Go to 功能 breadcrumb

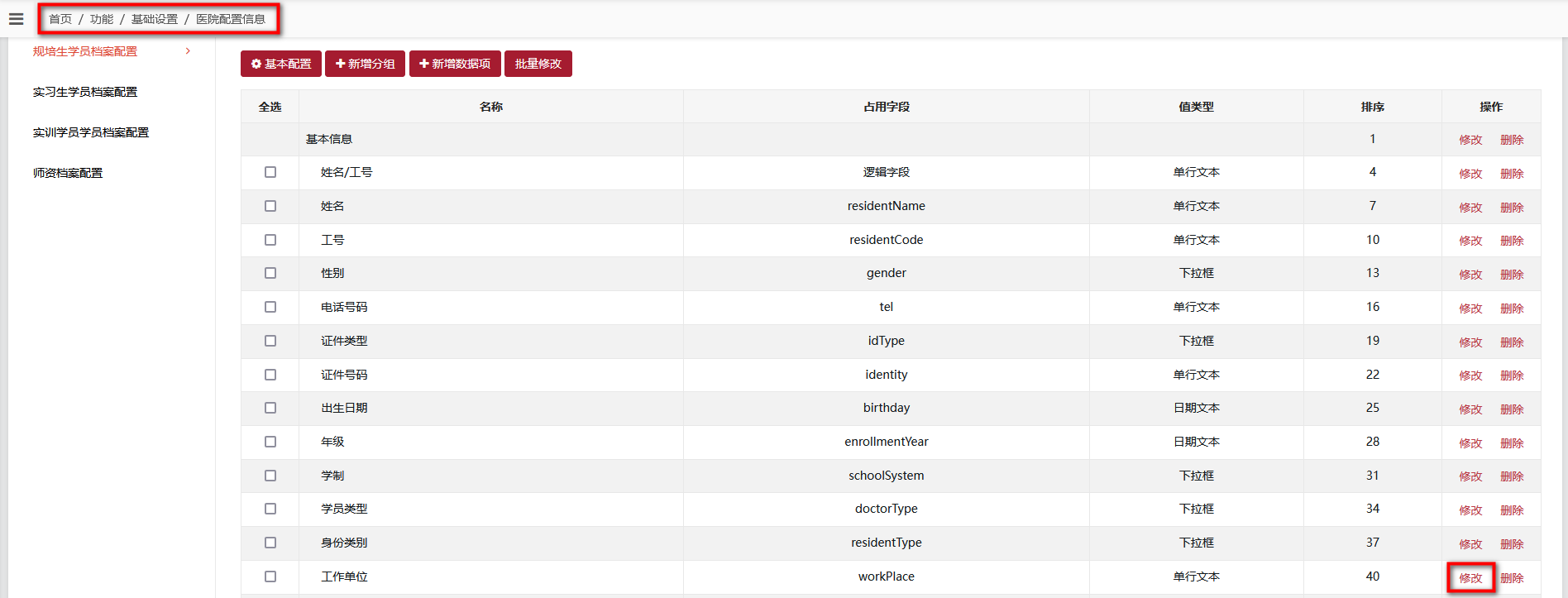coord(102,19)
